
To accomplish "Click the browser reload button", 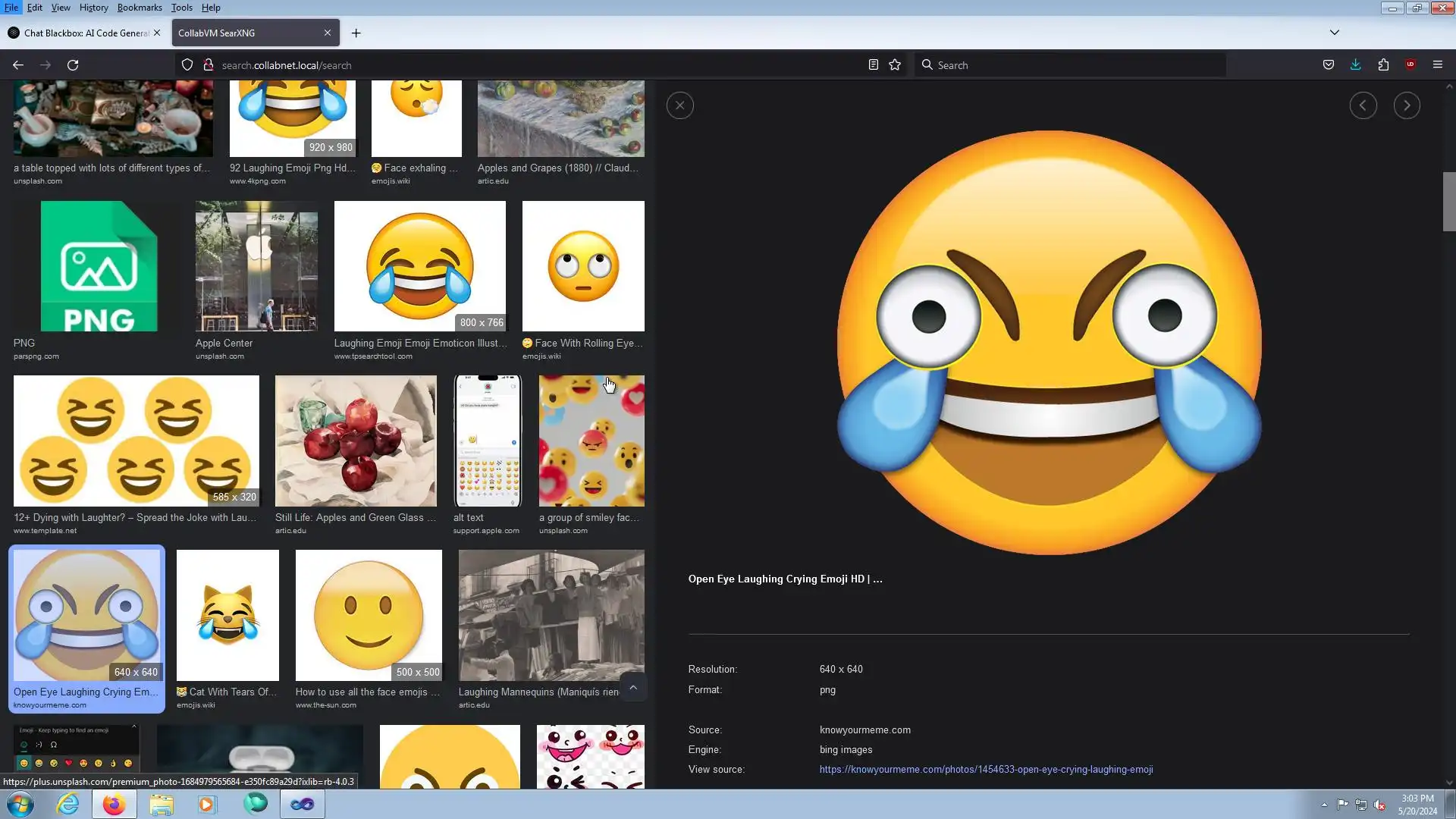I will point(73,65).
